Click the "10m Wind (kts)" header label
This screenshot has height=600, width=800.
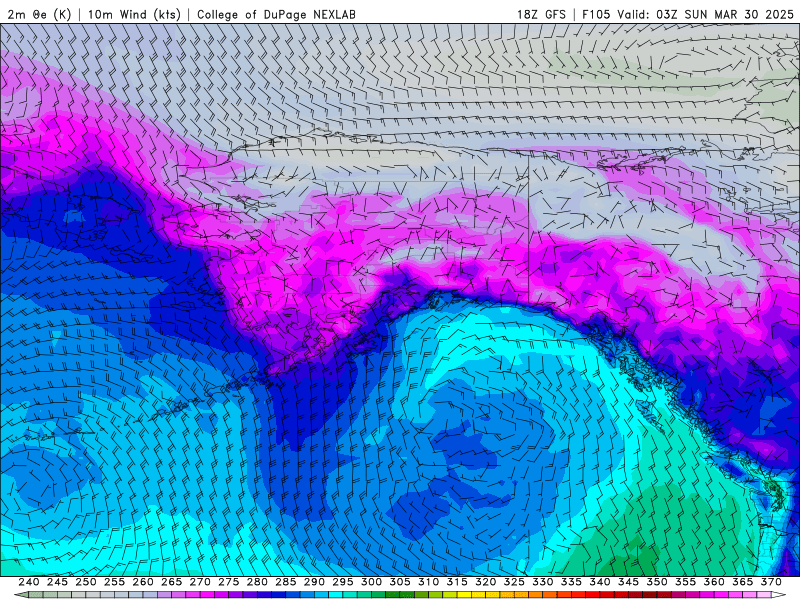tap(134, 14)
